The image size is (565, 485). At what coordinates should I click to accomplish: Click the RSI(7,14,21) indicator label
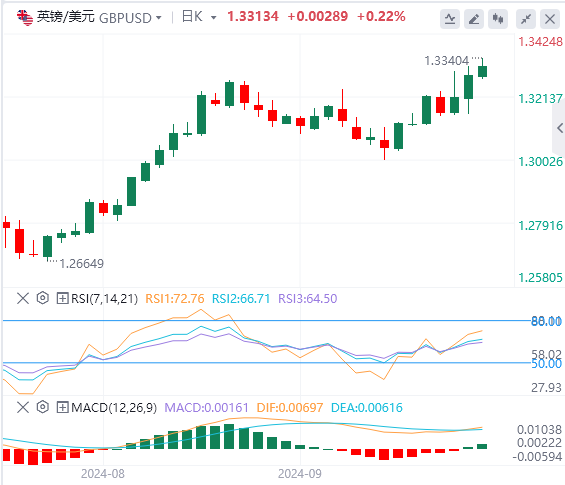[104, 299]
